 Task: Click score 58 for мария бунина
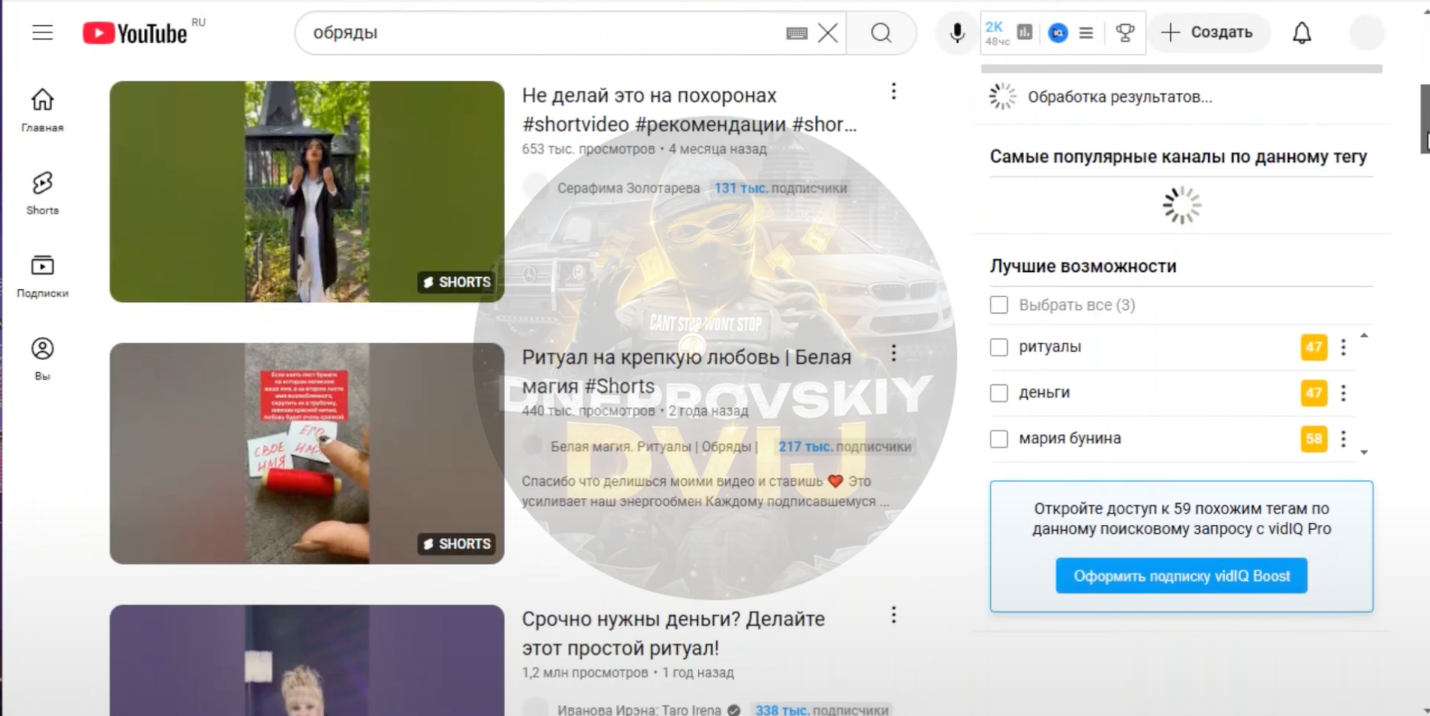(1314, 439)
